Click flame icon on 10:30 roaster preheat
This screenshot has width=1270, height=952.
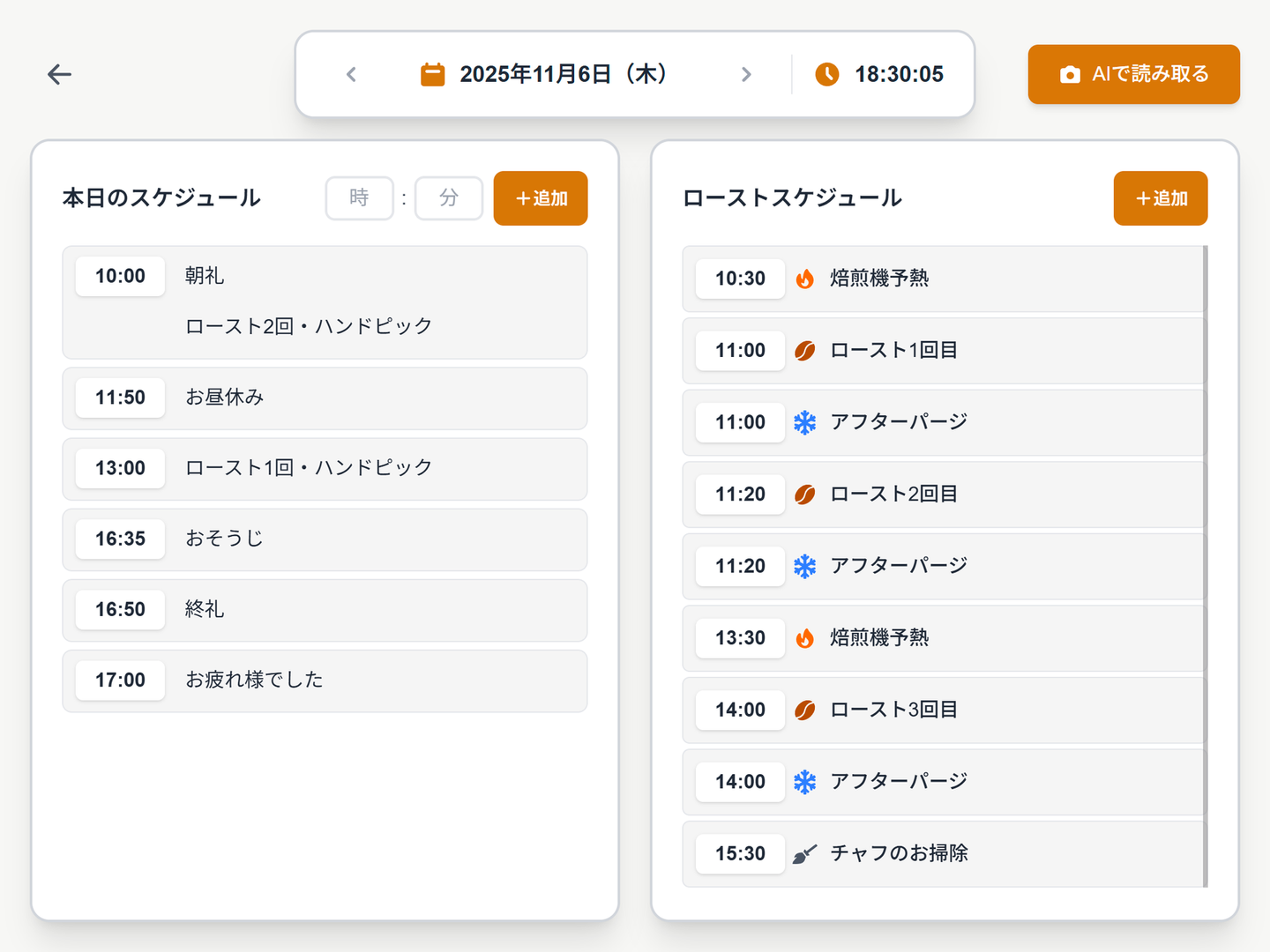(x=804, y=279)
